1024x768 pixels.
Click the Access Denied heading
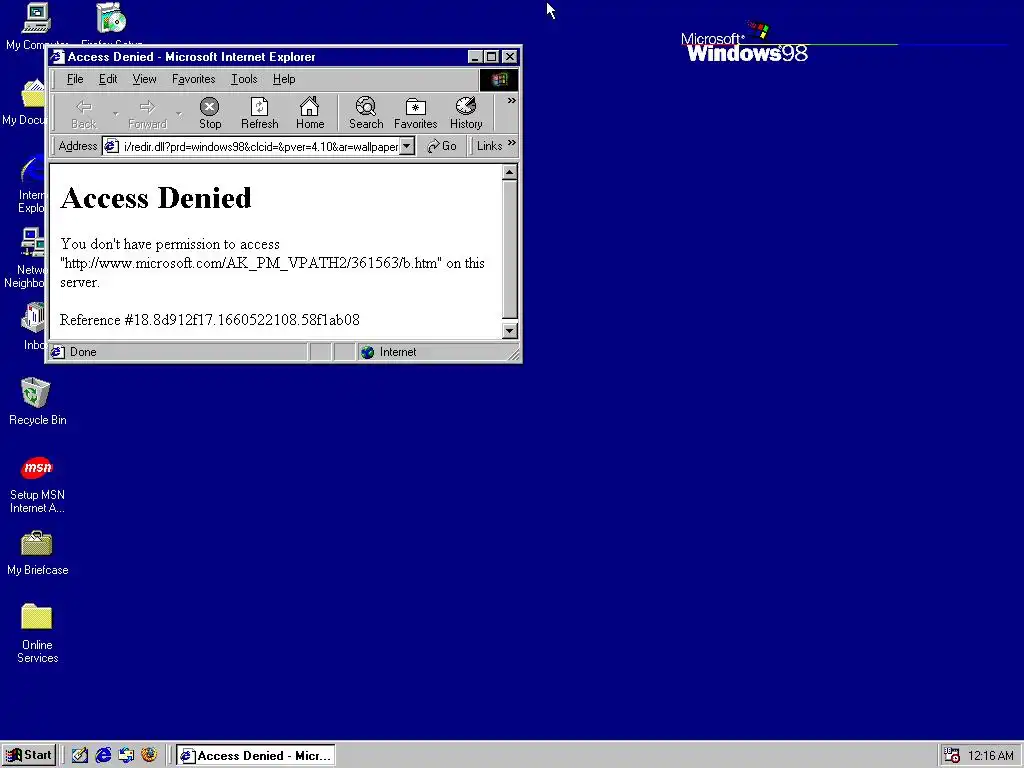coord(155,198)
